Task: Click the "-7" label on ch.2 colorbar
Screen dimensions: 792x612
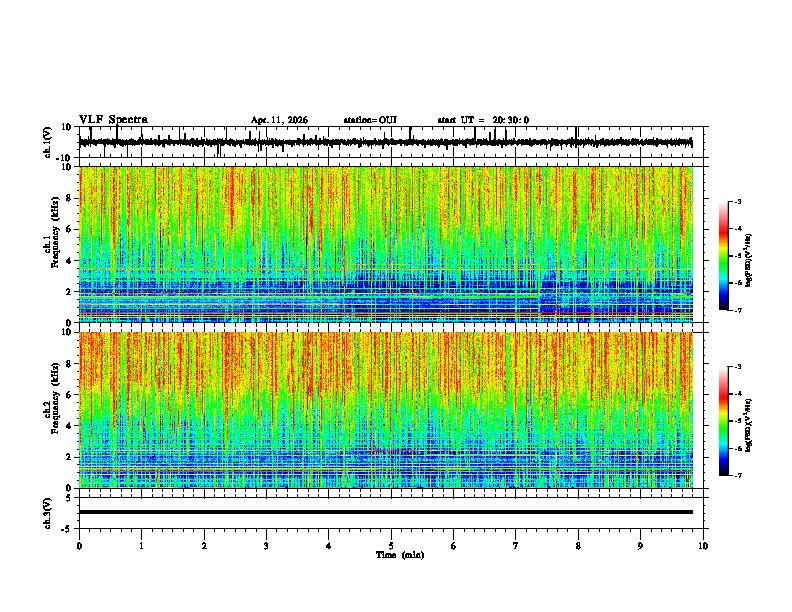Action: (737, 475)
